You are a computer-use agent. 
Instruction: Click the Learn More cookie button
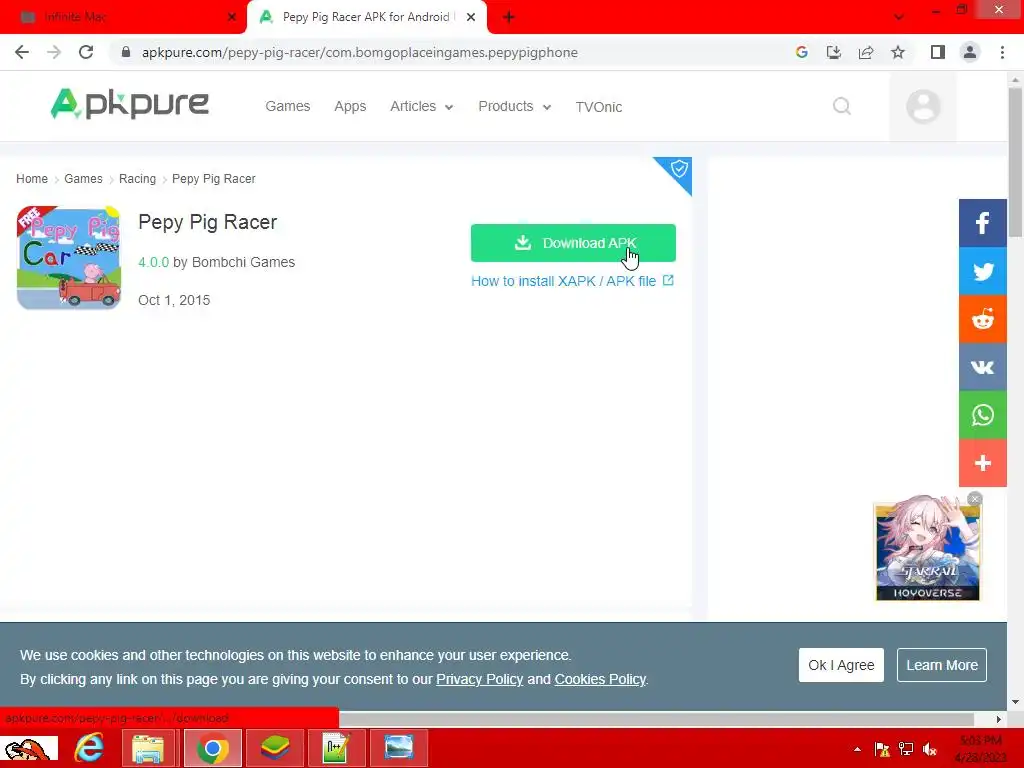point(942,665)
